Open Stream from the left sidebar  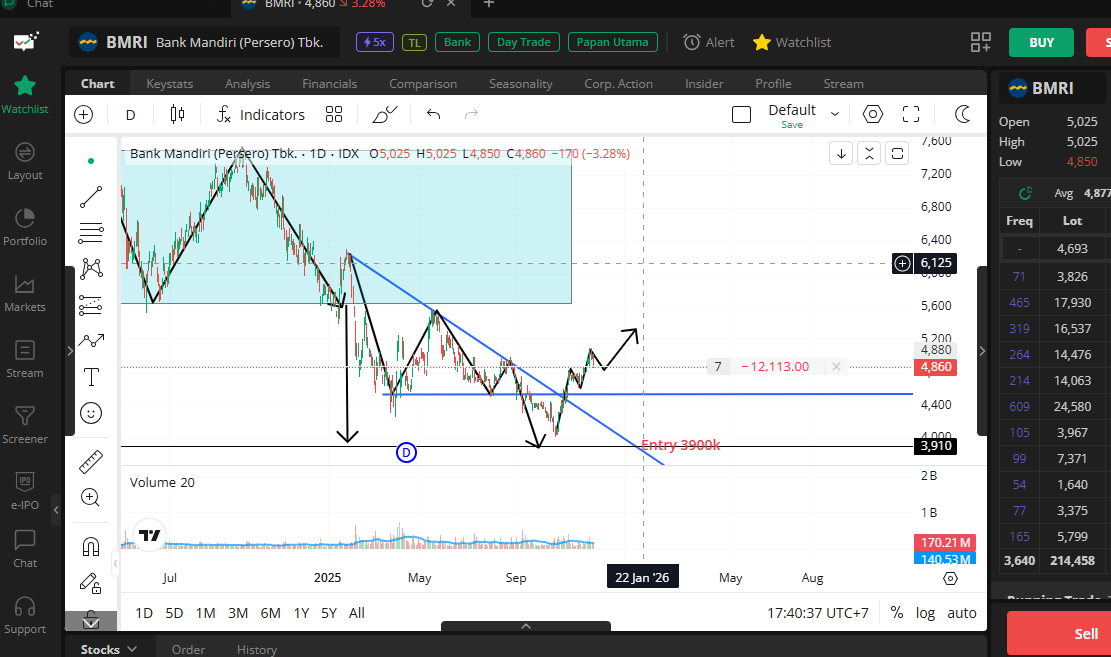click(25, 359)
